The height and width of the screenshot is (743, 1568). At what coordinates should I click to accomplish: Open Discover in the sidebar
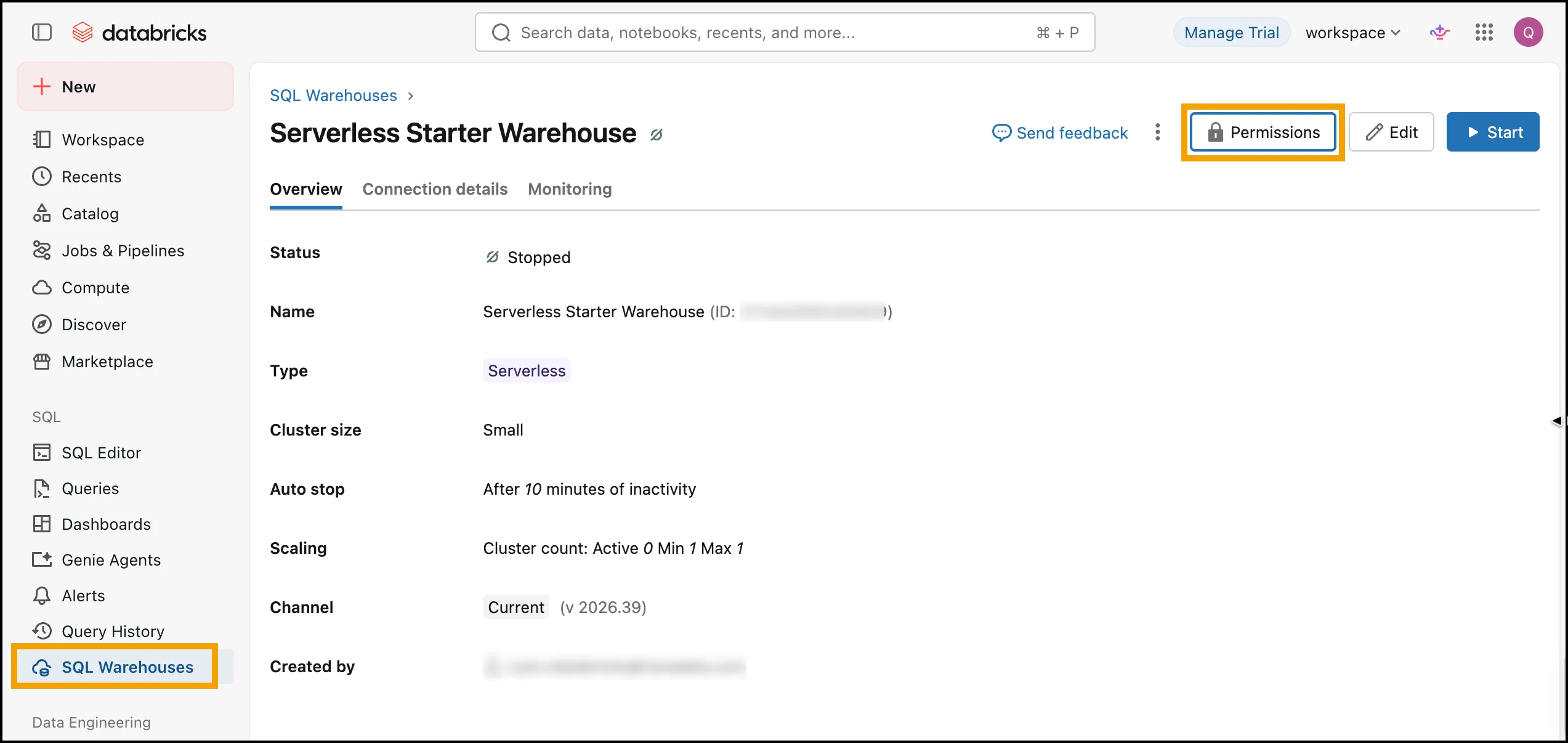[x=126, y=325]
